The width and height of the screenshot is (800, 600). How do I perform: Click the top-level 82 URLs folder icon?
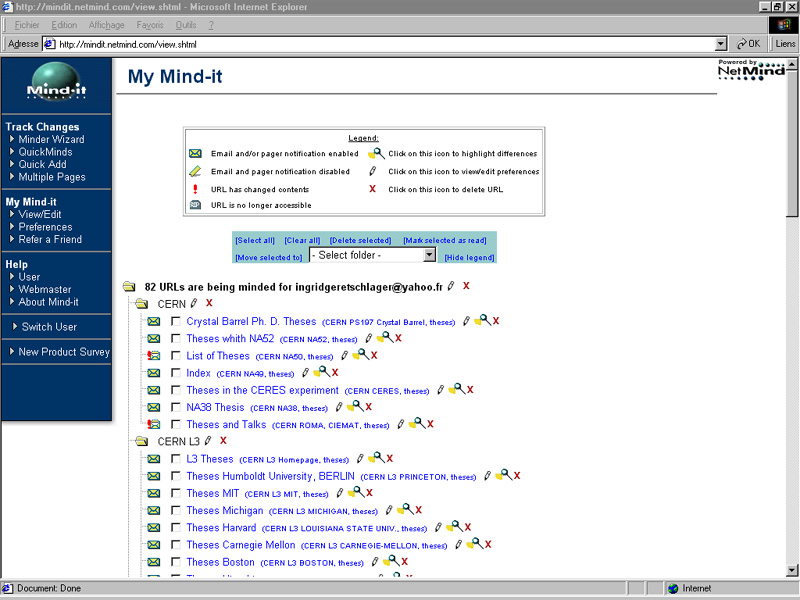(129, 287)
